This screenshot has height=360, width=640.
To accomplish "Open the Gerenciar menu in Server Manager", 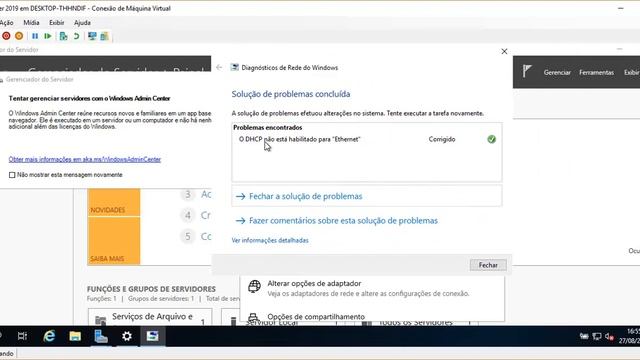I will (x=557, y=72).
